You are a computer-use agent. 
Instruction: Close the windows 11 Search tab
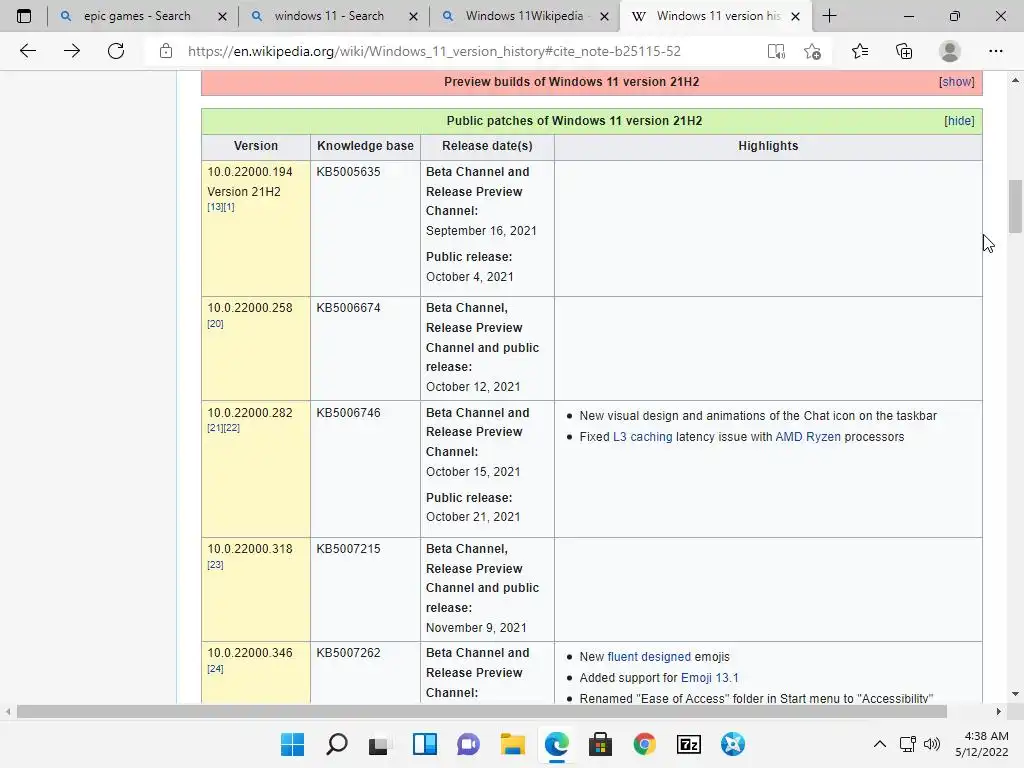point(413,16)
